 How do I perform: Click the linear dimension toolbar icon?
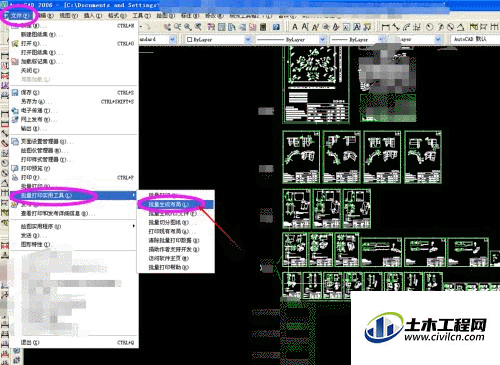[x=385, y=27]
